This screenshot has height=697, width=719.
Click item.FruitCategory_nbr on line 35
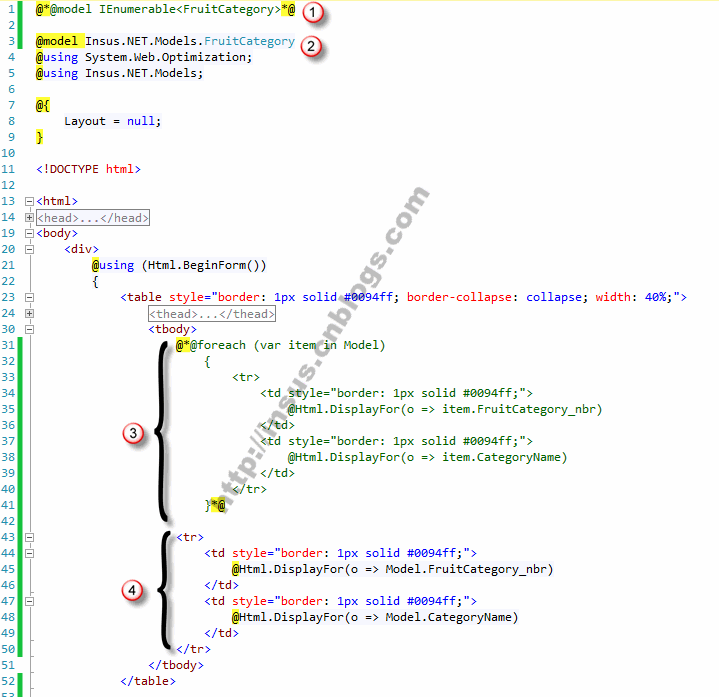tap(519, 409)
